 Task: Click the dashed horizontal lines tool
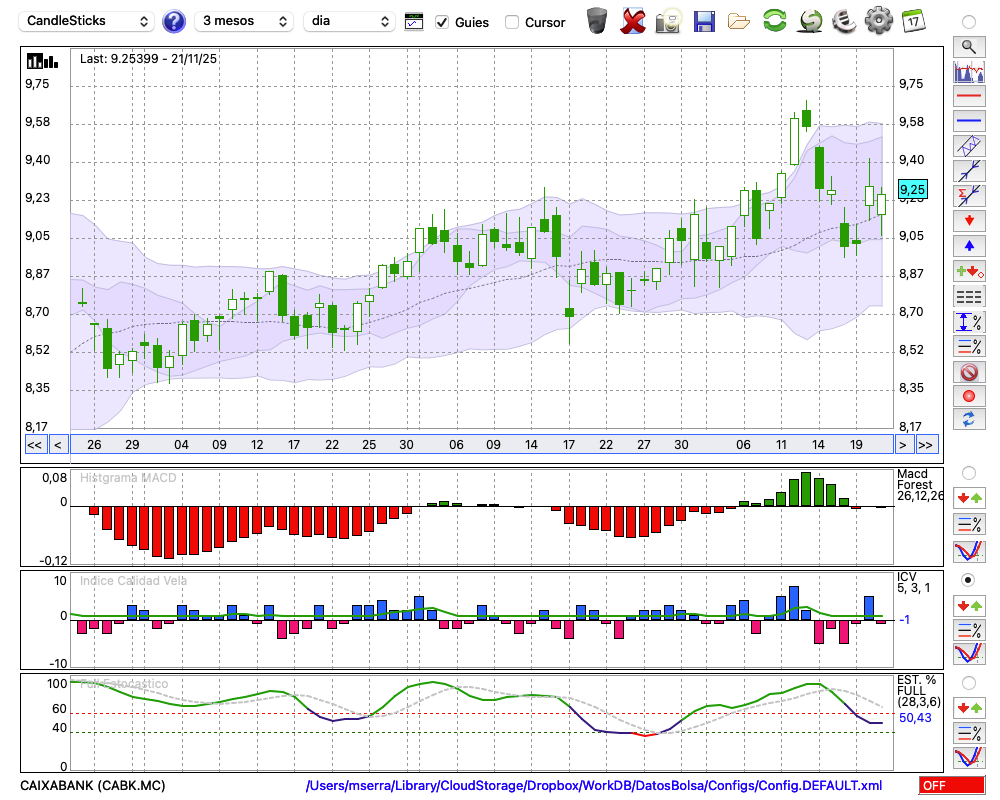point(969,296)
